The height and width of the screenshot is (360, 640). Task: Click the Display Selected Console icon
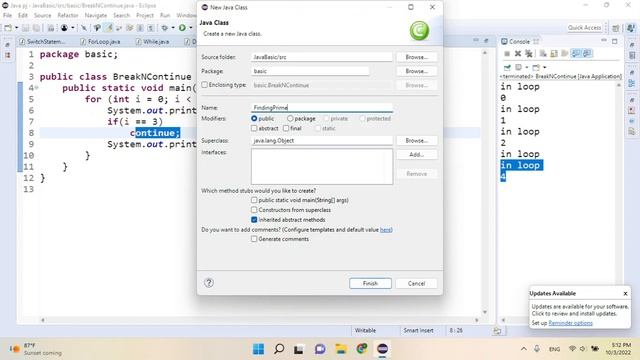click(x=518, y=67)
